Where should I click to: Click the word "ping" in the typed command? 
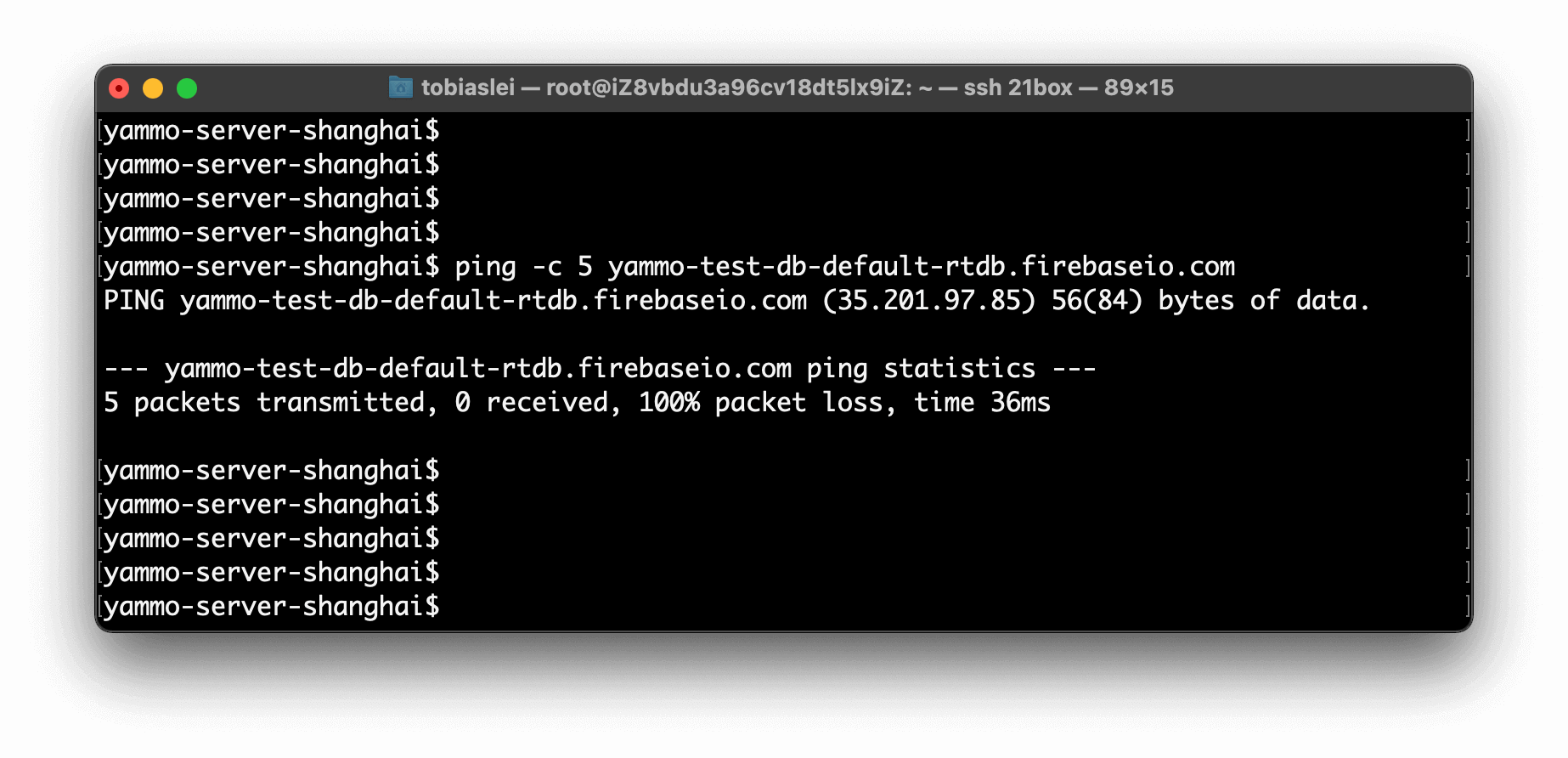point(485,267)
